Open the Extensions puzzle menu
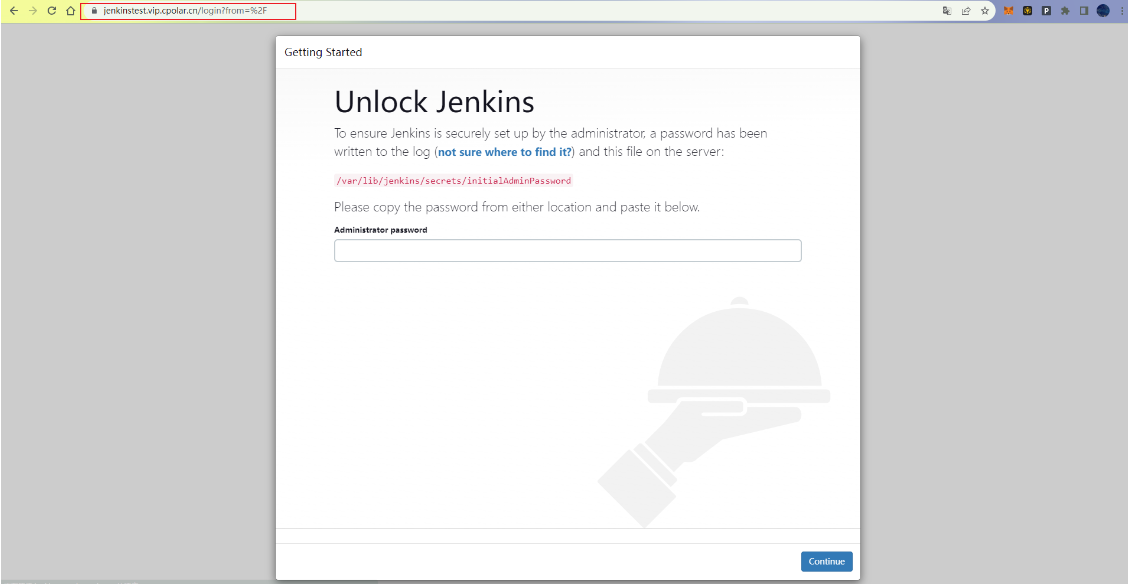 point(1065,11)
